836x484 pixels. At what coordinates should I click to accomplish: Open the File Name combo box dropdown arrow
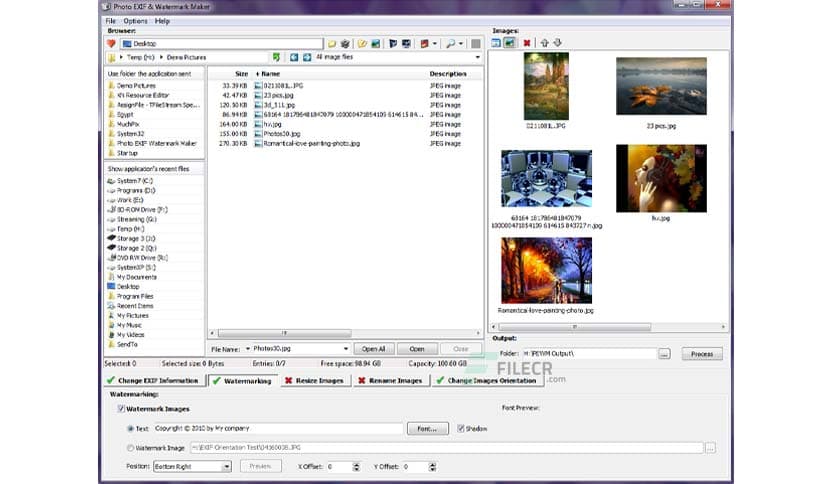point(345,349)
